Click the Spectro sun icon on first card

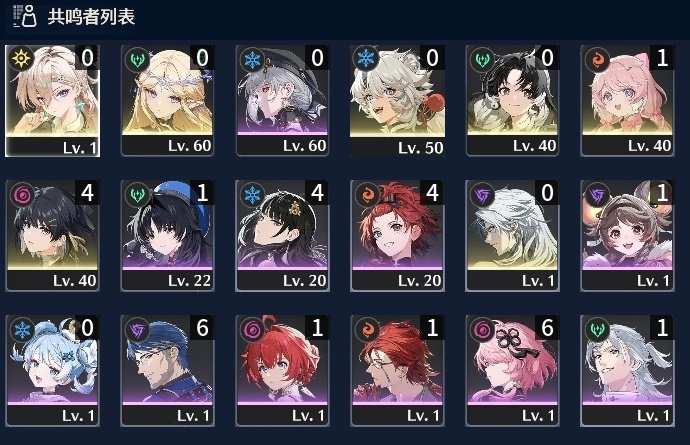pos(20,59)
